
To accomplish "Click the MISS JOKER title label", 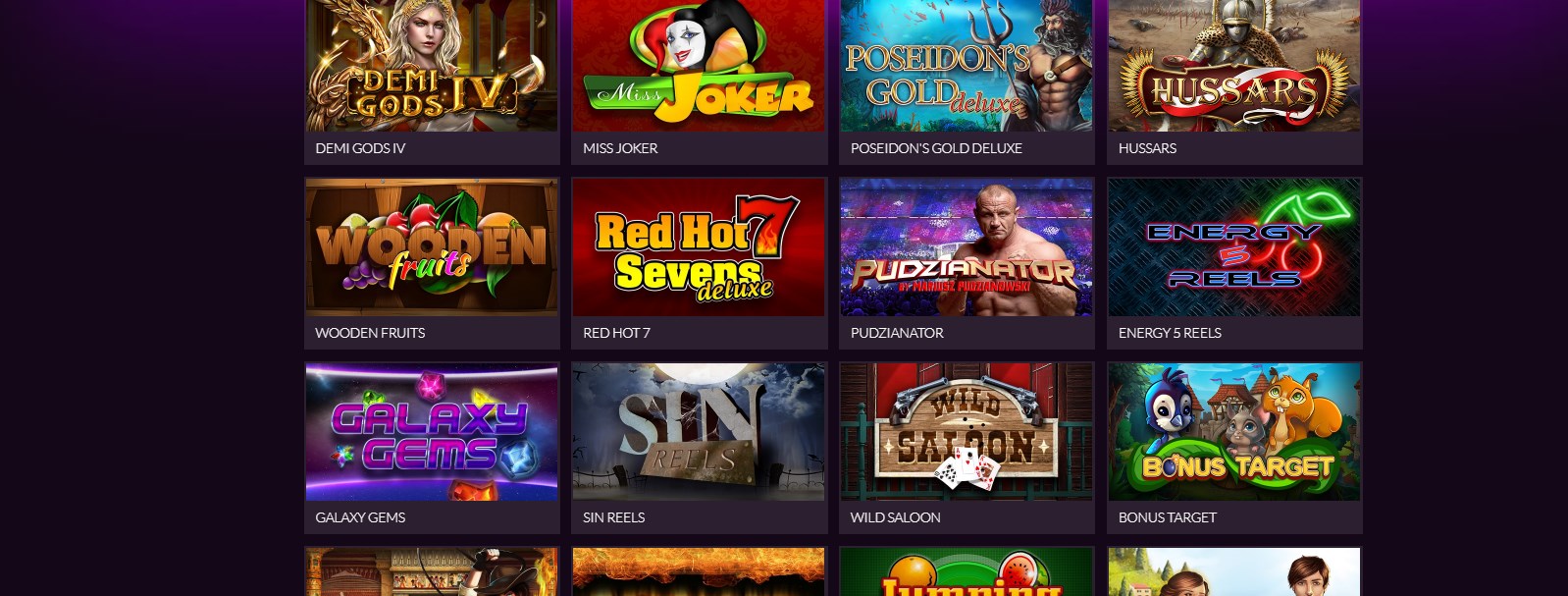I will tap(620, 148).
